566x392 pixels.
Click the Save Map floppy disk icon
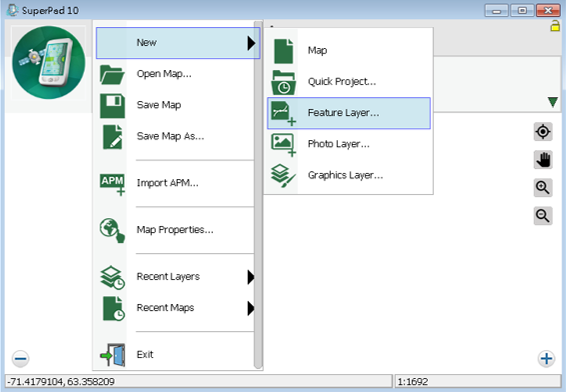click(112, 106)
